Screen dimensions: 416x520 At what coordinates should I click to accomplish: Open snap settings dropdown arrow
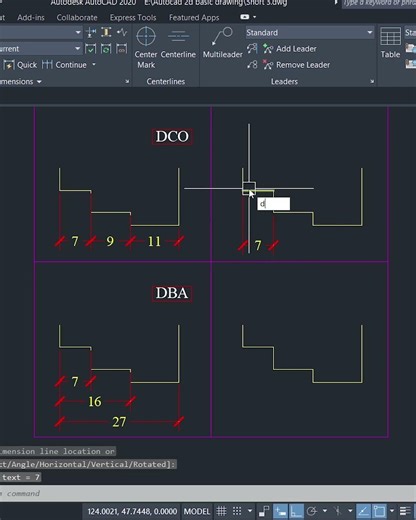pos(250,511)
